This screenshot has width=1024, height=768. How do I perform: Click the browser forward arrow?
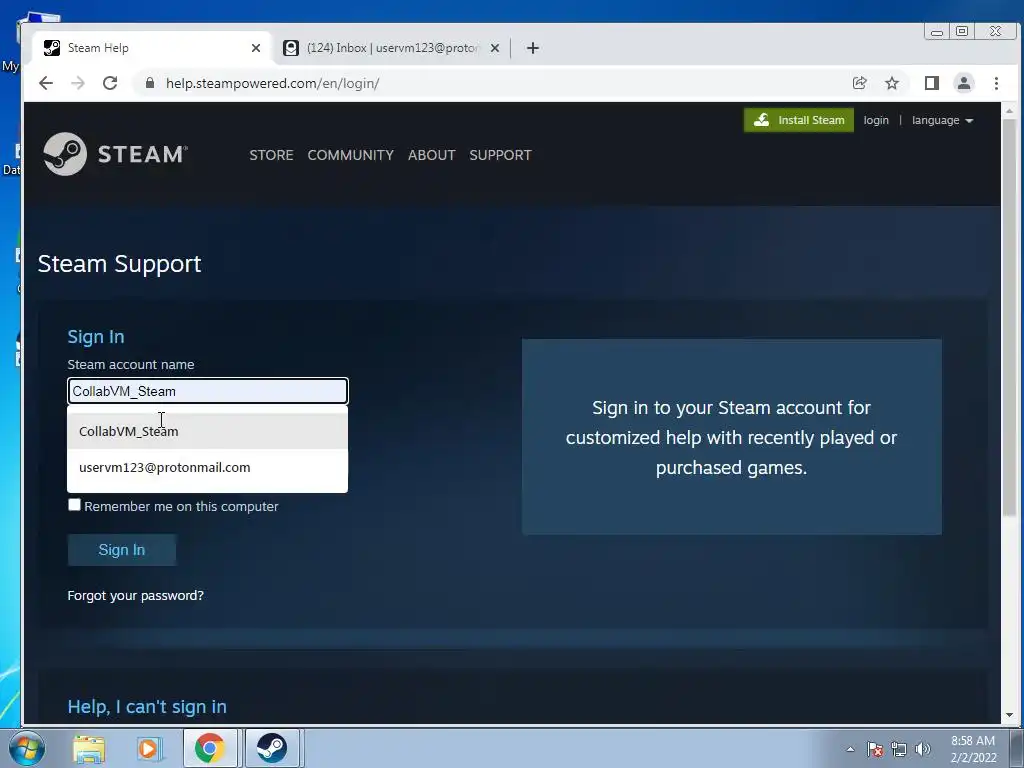[x=78, y=83]
